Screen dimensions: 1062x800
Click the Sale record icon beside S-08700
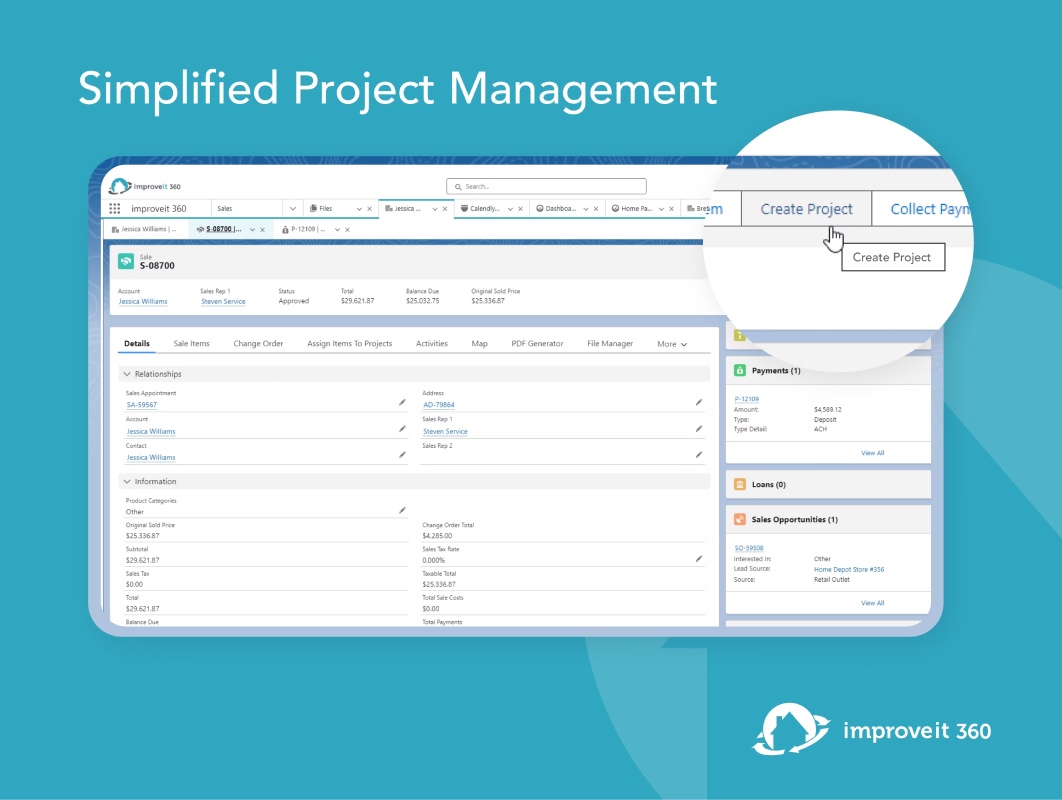pos(126,261)
